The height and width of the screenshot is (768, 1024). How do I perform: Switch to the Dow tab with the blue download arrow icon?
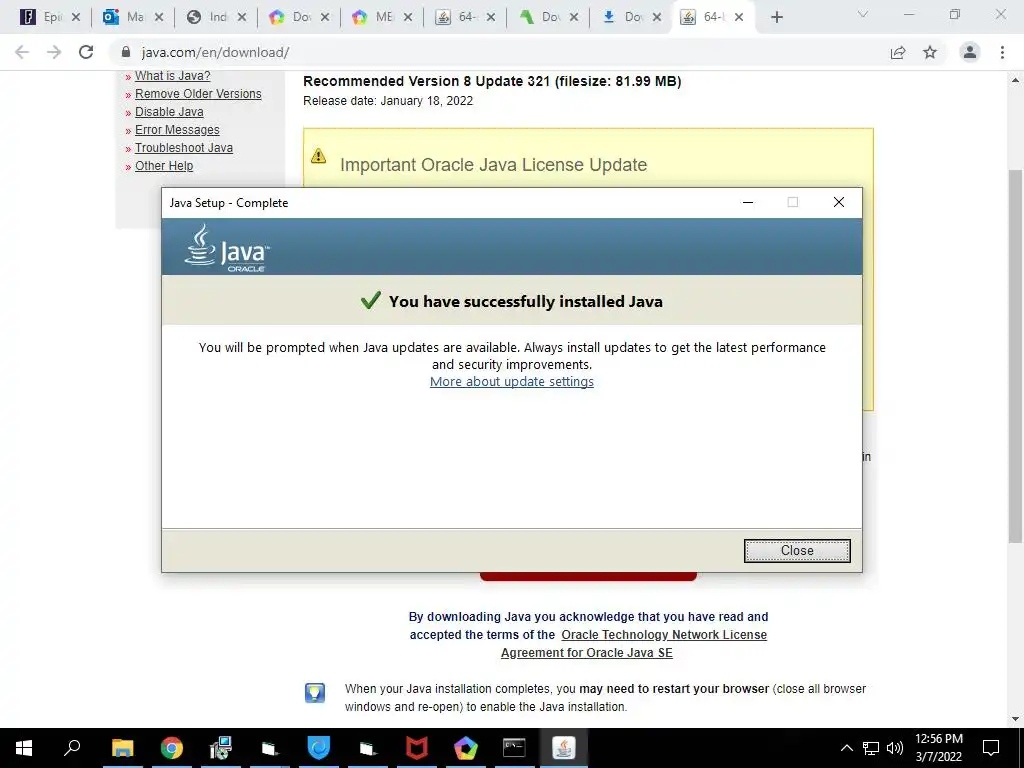[622, 17]
